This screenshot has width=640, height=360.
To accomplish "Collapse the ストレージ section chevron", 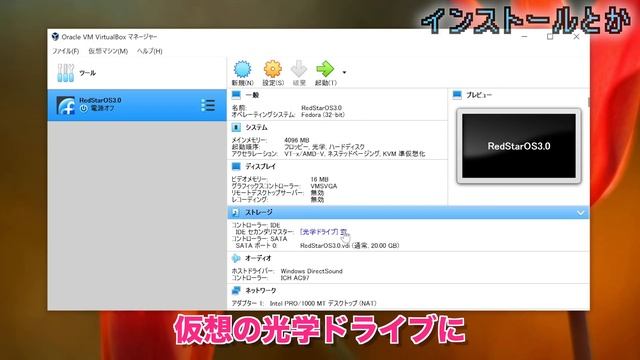I will (x=580, y=213).
